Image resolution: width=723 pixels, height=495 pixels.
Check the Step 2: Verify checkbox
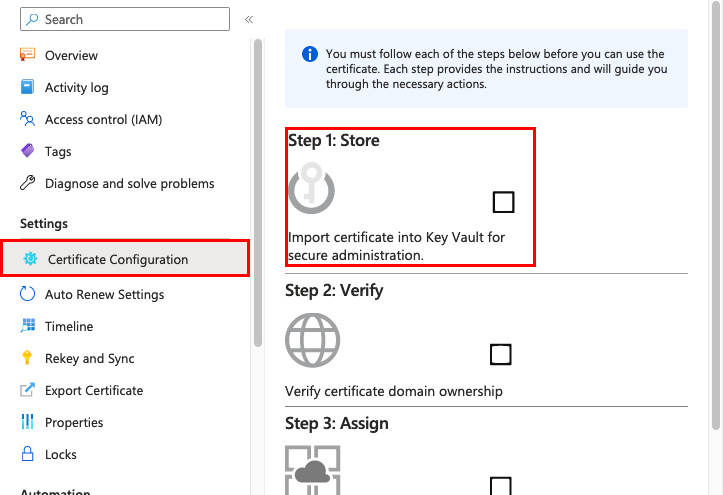pyautogui.click(x=501, y=354)
